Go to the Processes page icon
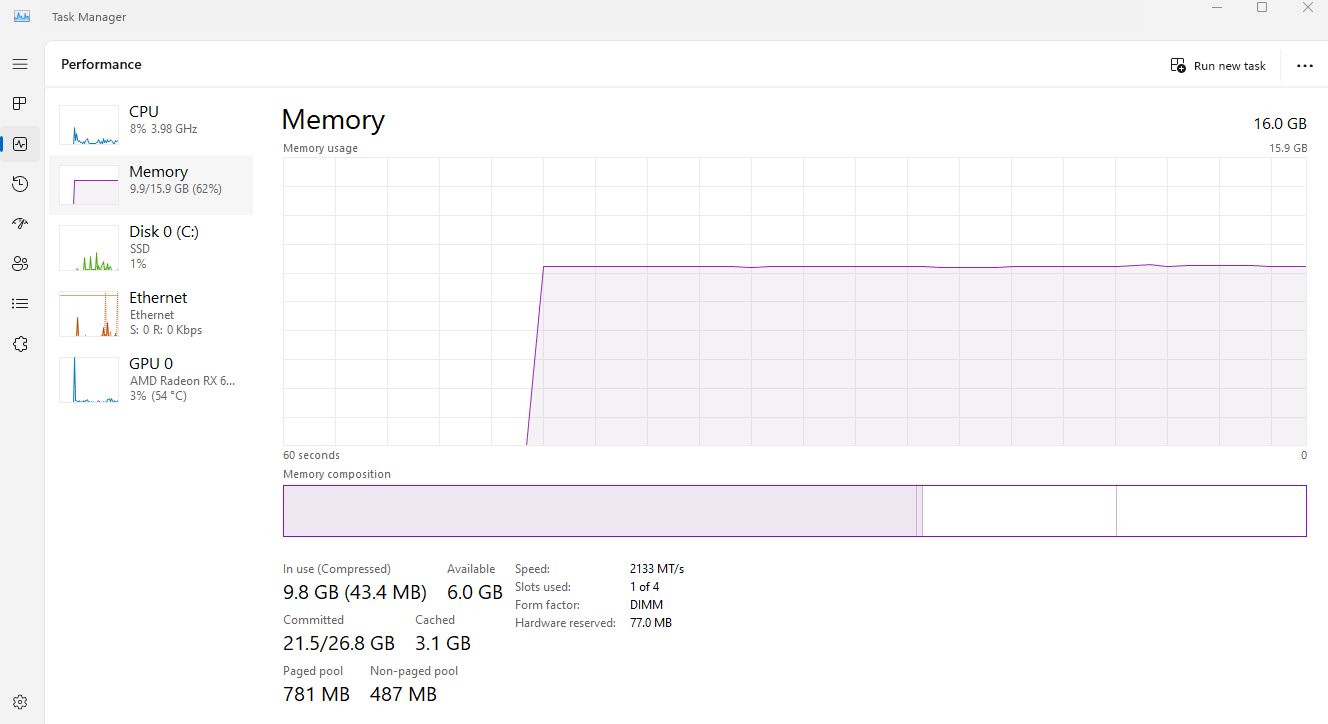Screen dimensions: 1328x724 20,104
